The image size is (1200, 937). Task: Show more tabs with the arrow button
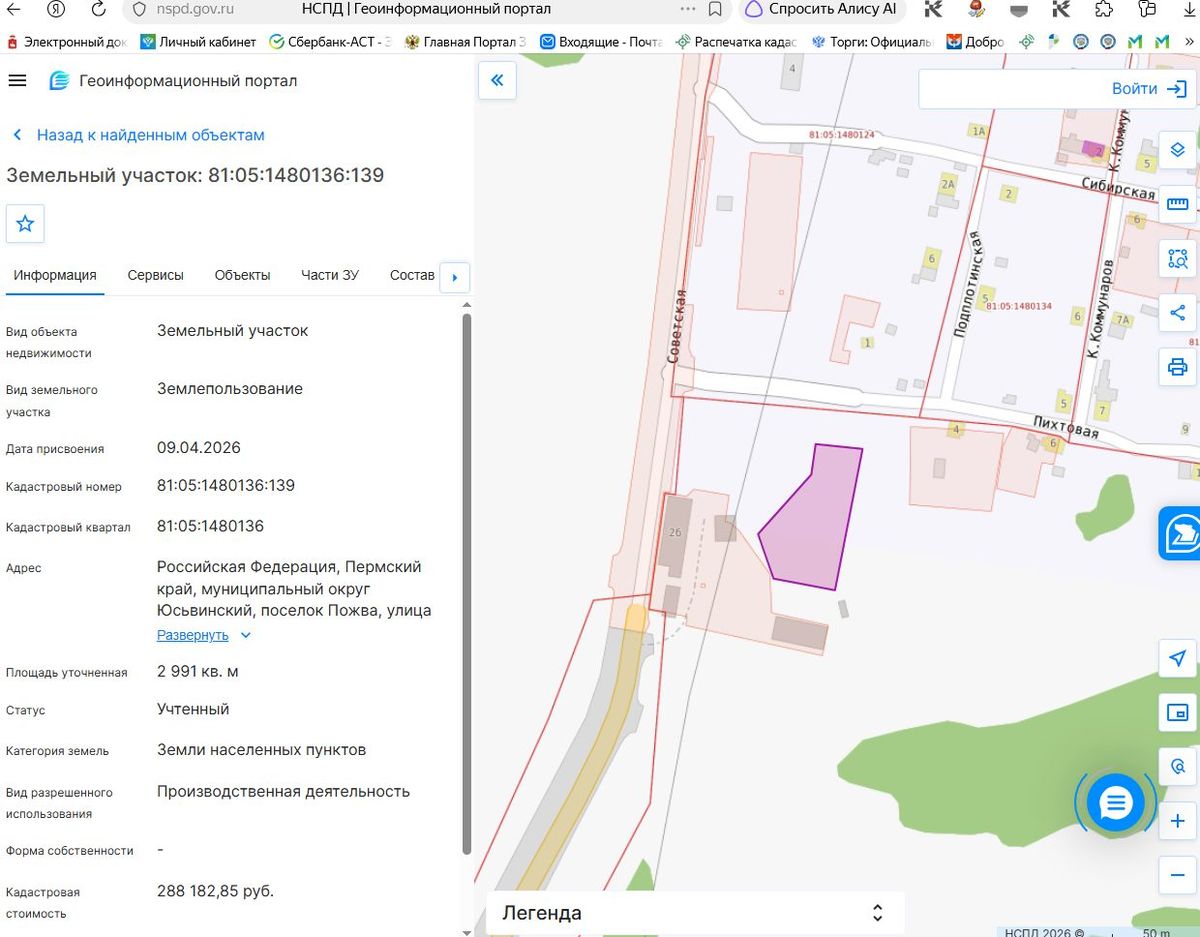454,277
